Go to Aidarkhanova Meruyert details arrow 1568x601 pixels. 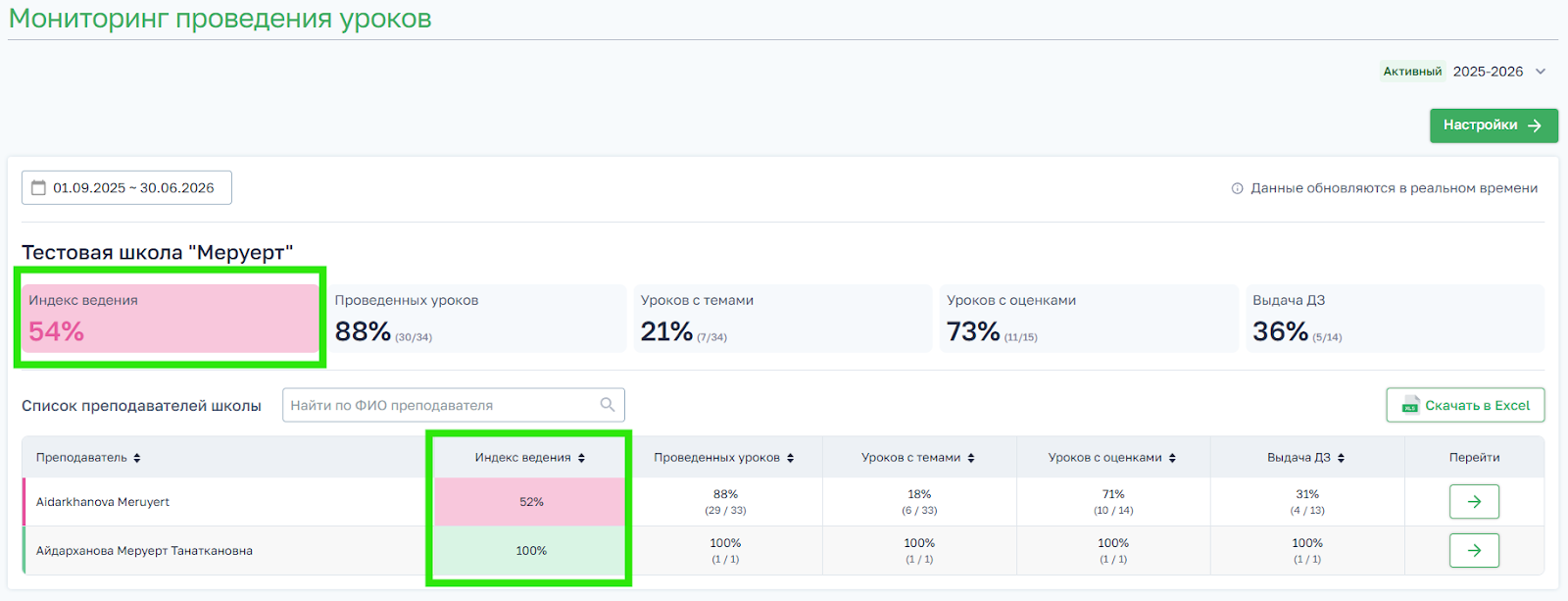coord(1474,502)
